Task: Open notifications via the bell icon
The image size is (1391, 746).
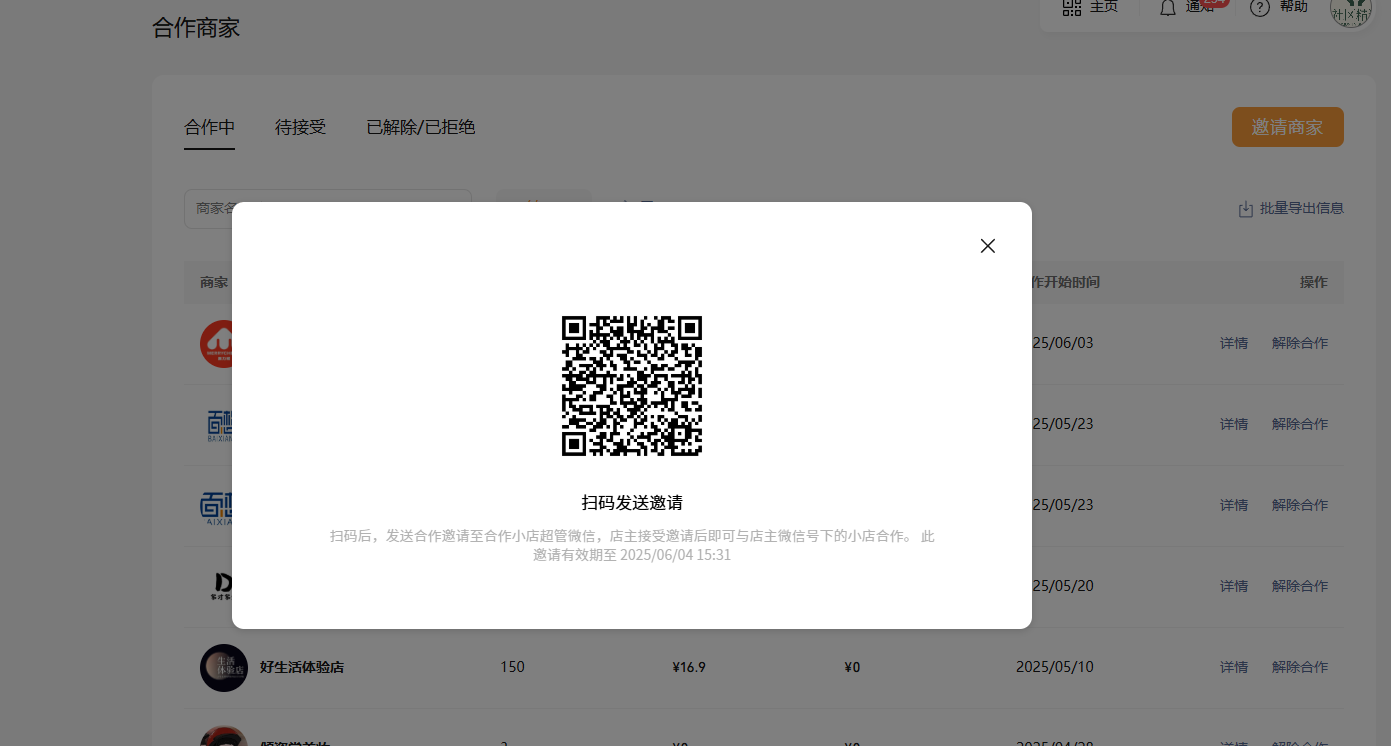Action: tap(1167, 9)
